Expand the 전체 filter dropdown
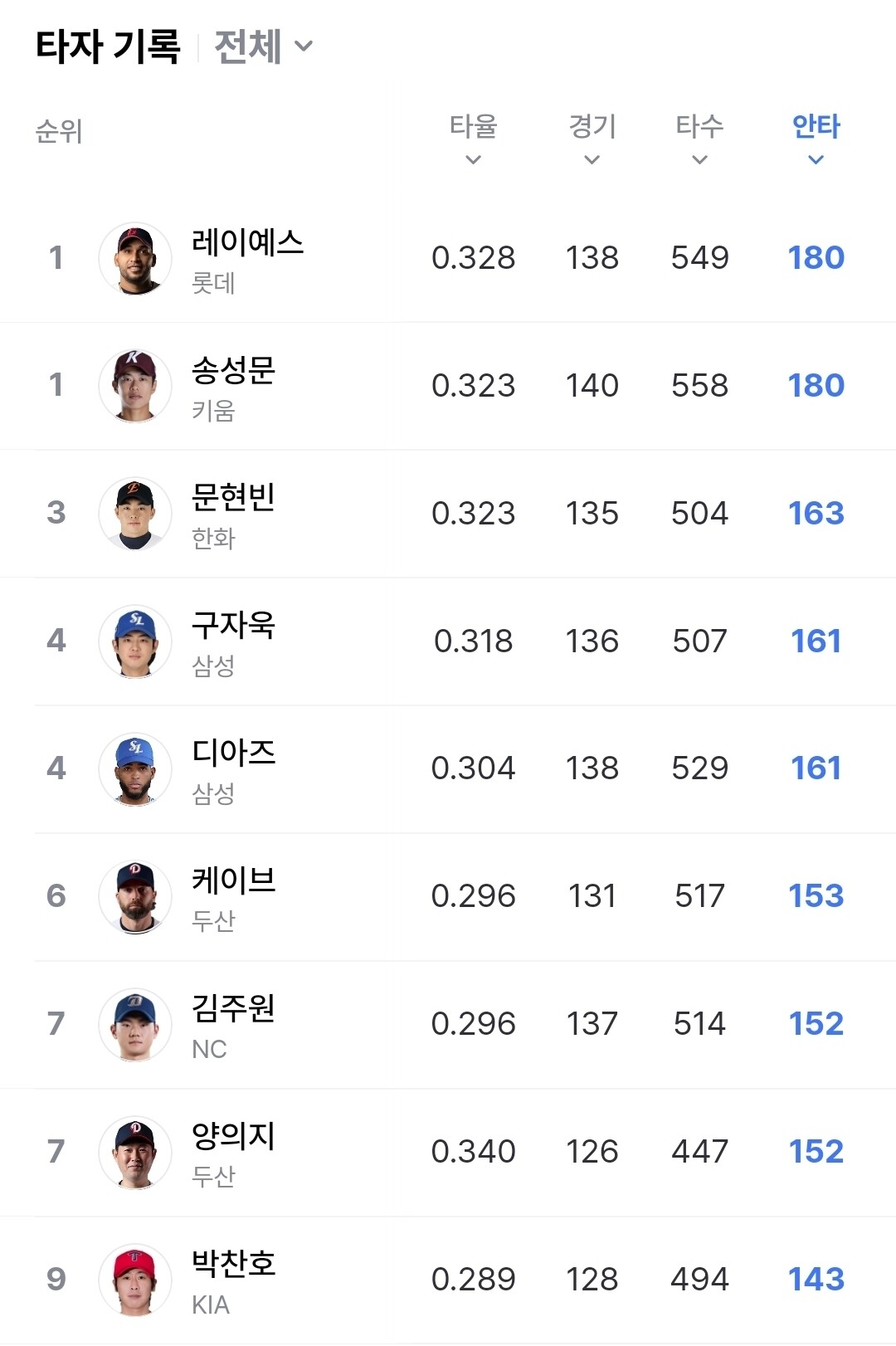This screenshot has width=896, height=1346. pos(262,46)
